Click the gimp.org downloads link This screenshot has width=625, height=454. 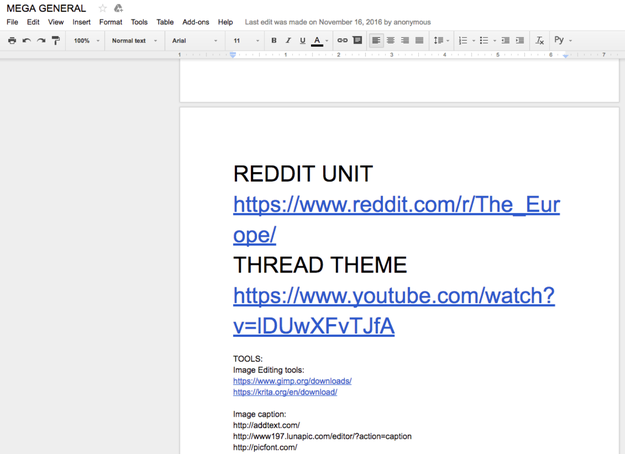[x=292, y=381]
